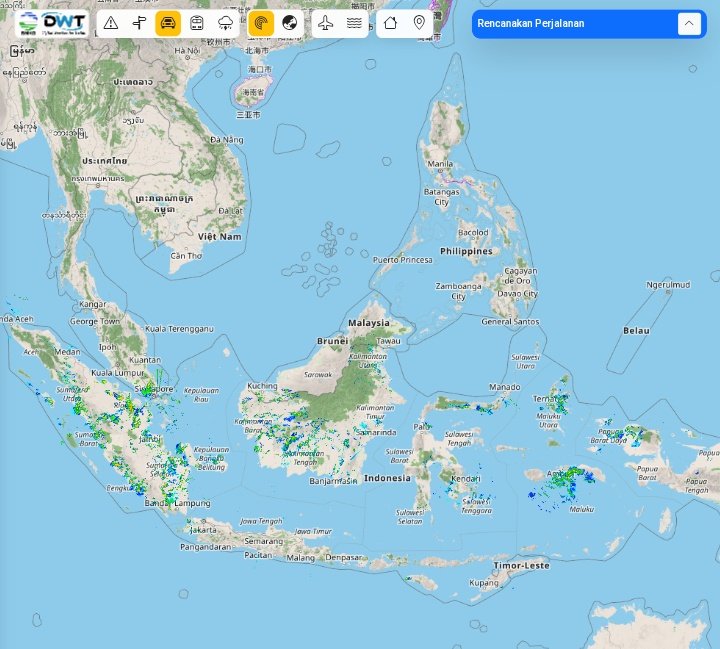Click the Kuching city label
This screenshot has width=720, height=649.
click(x=262, y=386)
